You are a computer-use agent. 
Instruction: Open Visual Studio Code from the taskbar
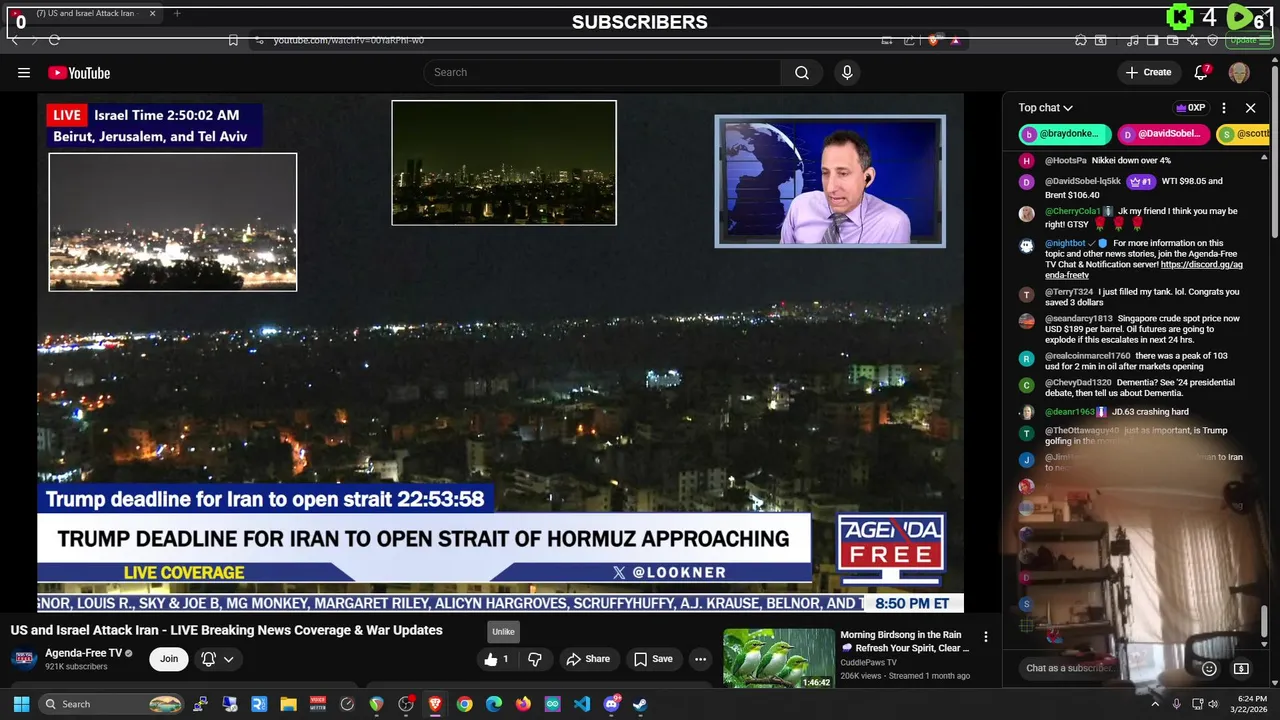tap(582, 704)
